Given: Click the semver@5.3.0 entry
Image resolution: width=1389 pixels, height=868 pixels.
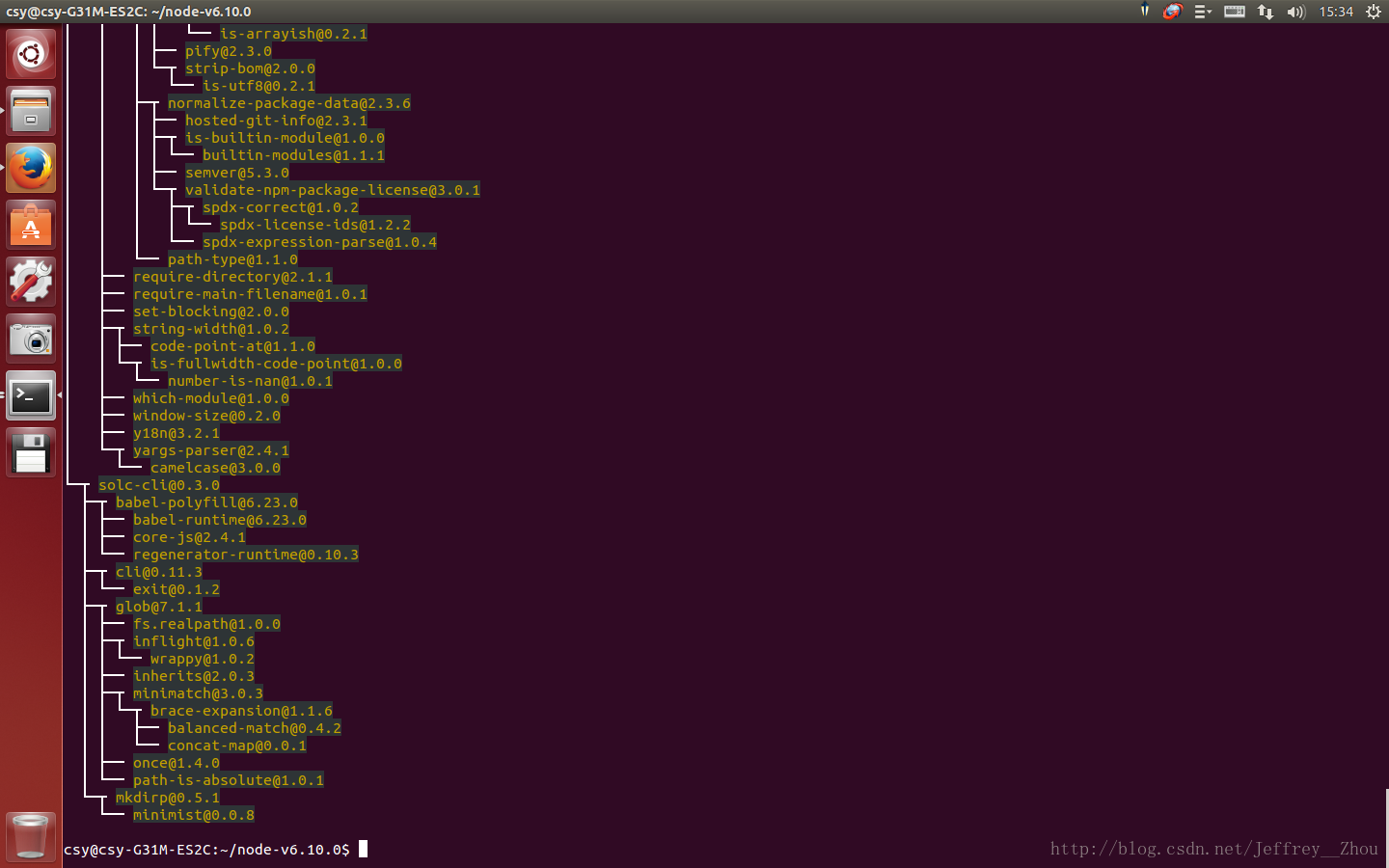Looking at the screenshot, I should 237,173.
